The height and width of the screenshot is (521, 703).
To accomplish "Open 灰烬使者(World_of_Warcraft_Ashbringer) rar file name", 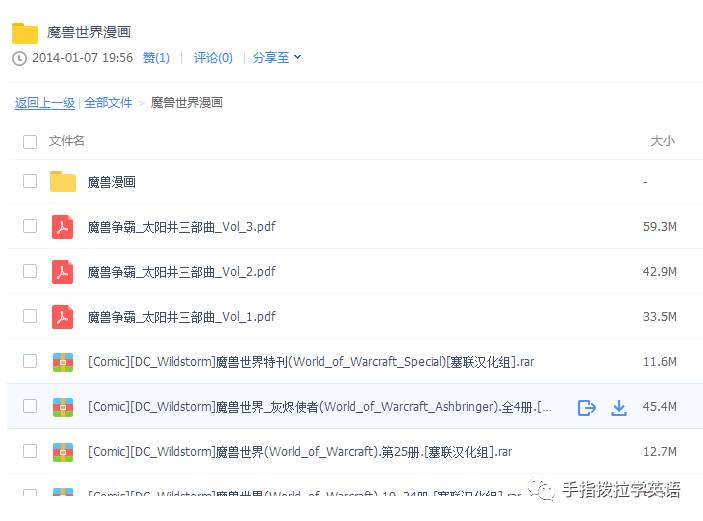I will [320, 408].
